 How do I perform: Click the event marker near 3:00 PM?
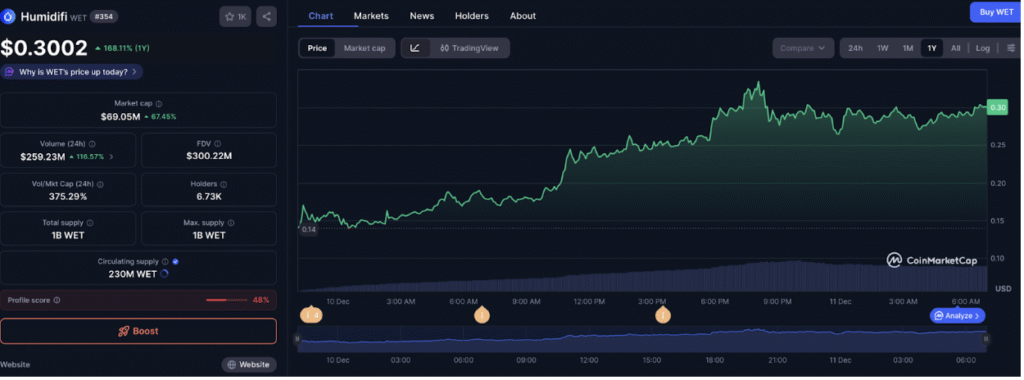tap(663, 315)
